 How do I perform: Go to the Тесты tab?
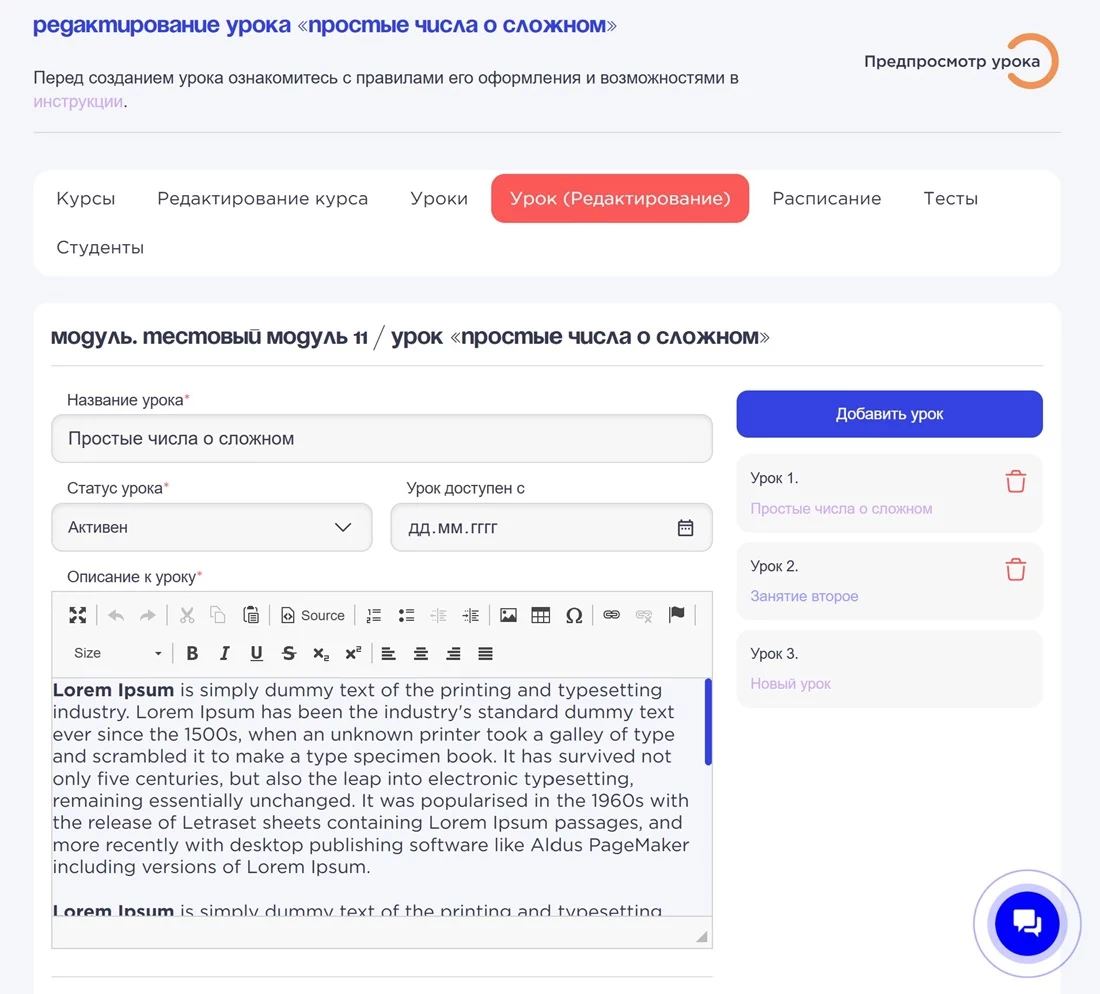pos(950,198)
